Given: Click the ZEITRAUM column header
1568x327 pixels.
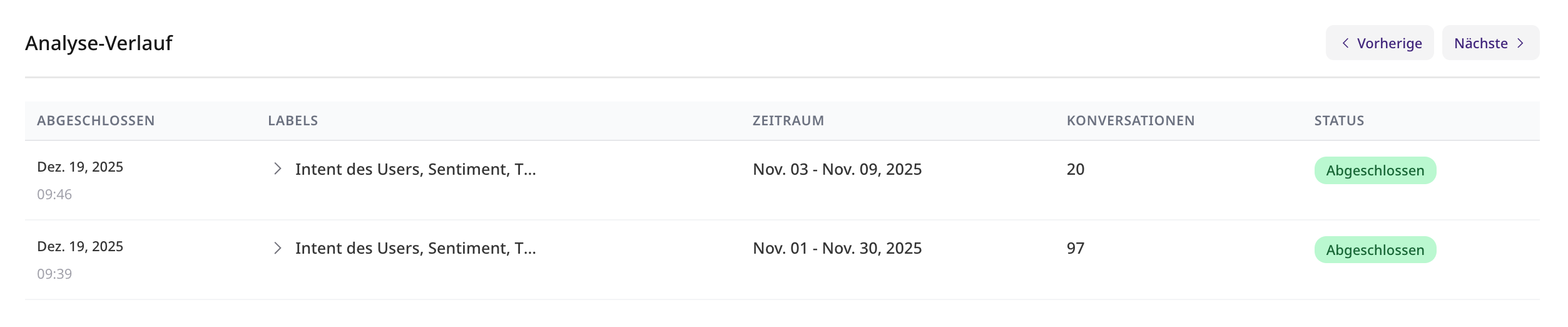Looking at the screenshot, I should tap(788, 121).
